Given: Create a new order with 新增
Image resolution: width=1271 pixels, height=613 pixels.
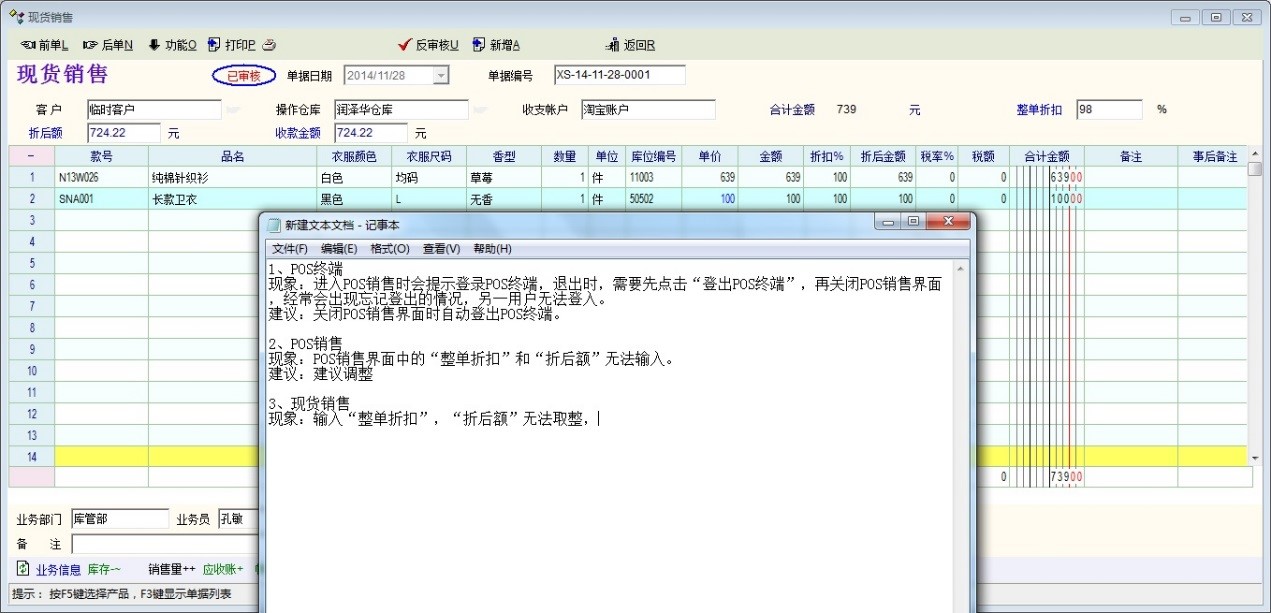Looking at the screenshot, I should pyautogui.click(x=496, y=45).
